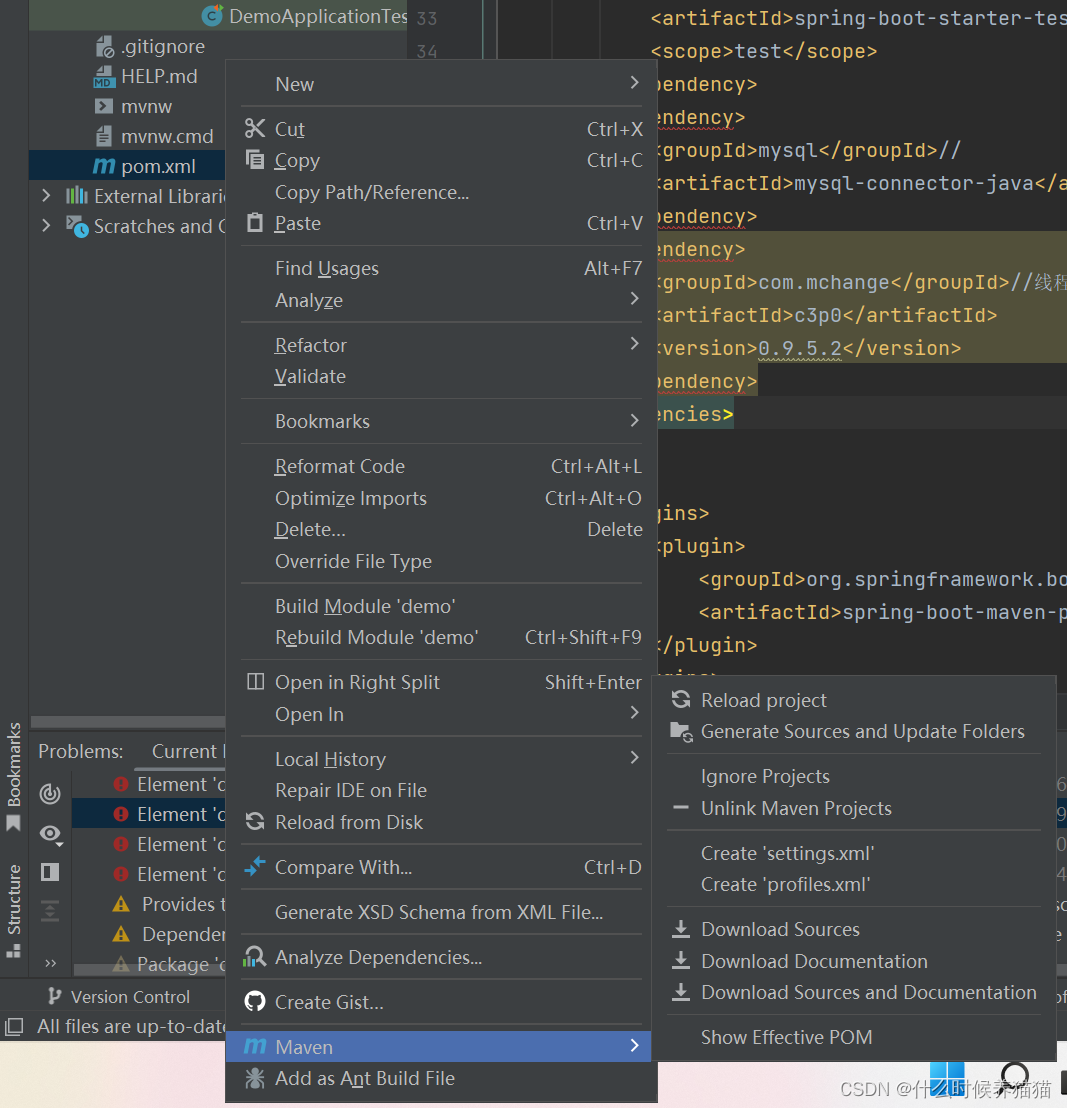This screenshot has width=1067, height=1108.
Task: Choose Optimize Imports from context menu
Action: click(441, 498)
